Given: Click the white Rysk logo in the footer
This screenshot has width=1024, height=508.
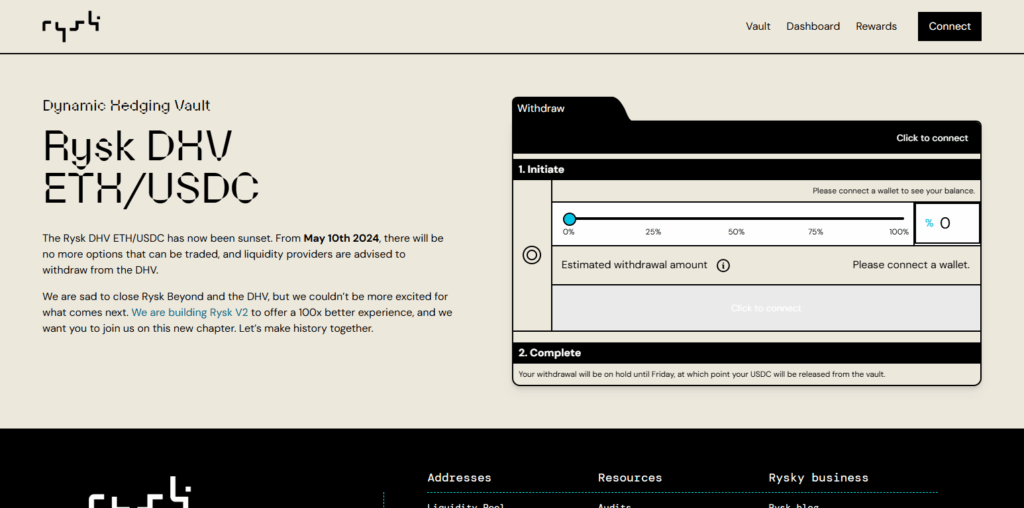Looking at the screenshot, I should pyautogui.click(x=139, y=492).
